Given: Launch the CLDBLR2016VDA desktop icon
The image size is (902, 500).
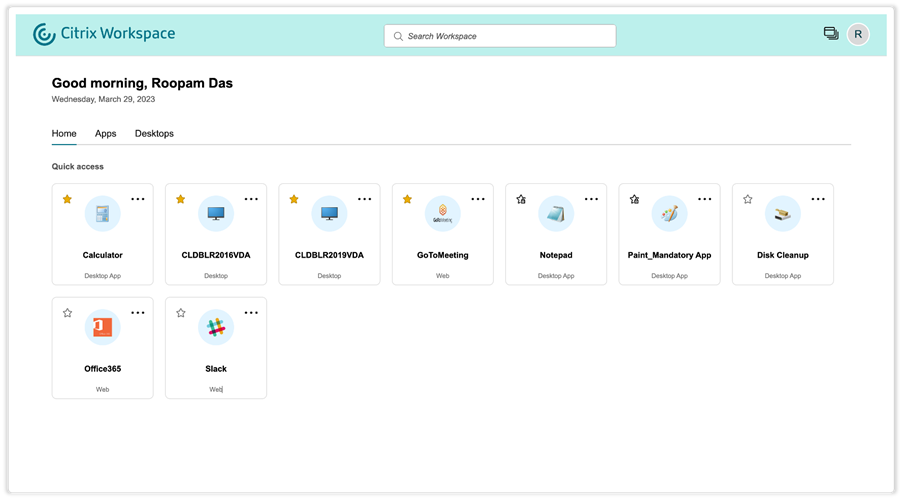Looking at the screenshot, I should click(x=216, y=214).
